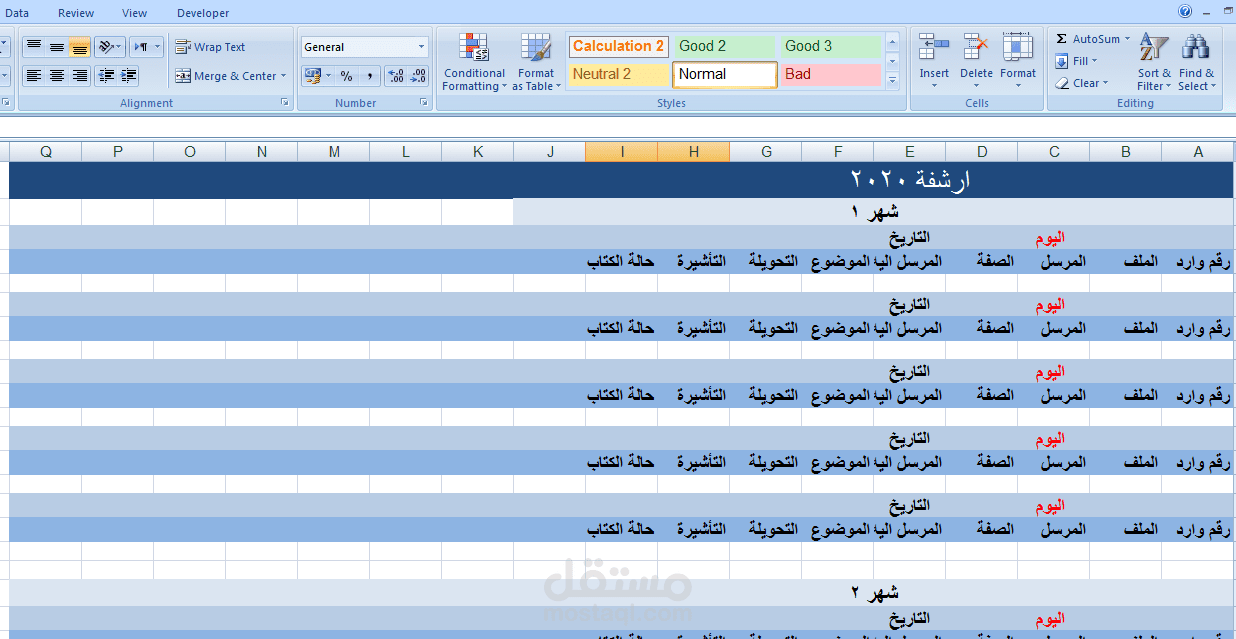The height and width of the screenshot is (639, 1236).
Task: Select column header A
Action: (x=1198, y=151)
